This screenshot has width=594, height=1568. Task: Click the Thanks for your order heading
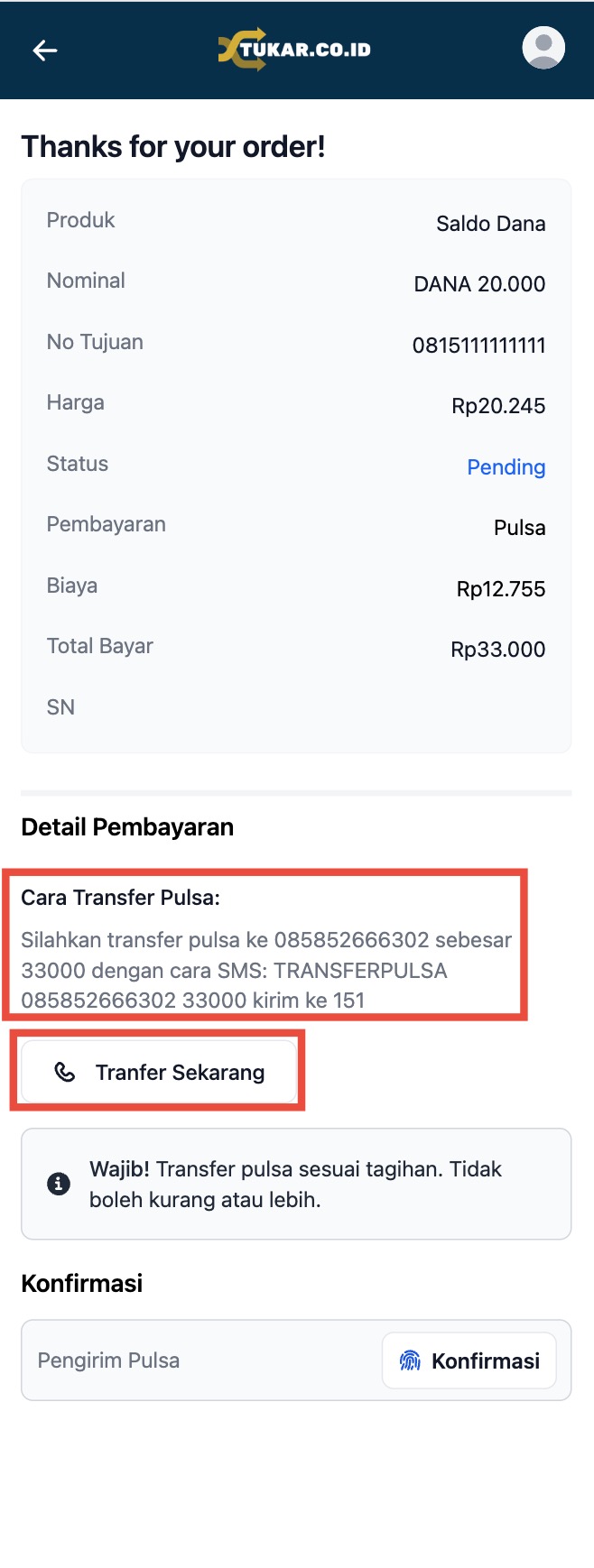173,146
